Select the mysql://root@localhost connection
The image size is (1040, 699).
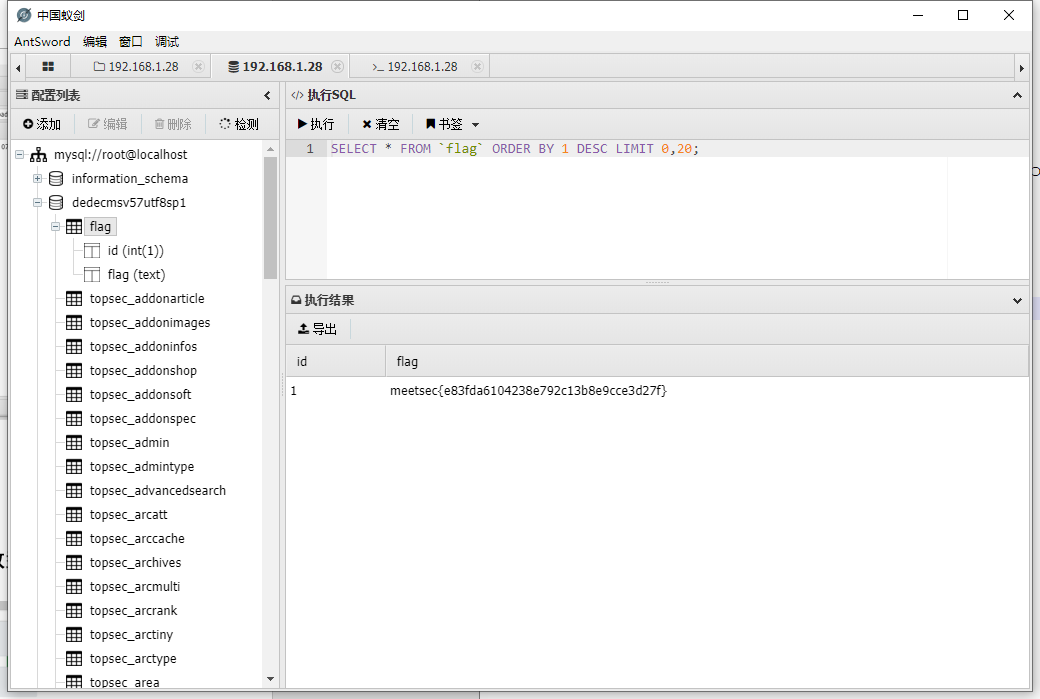pos(121,155)
